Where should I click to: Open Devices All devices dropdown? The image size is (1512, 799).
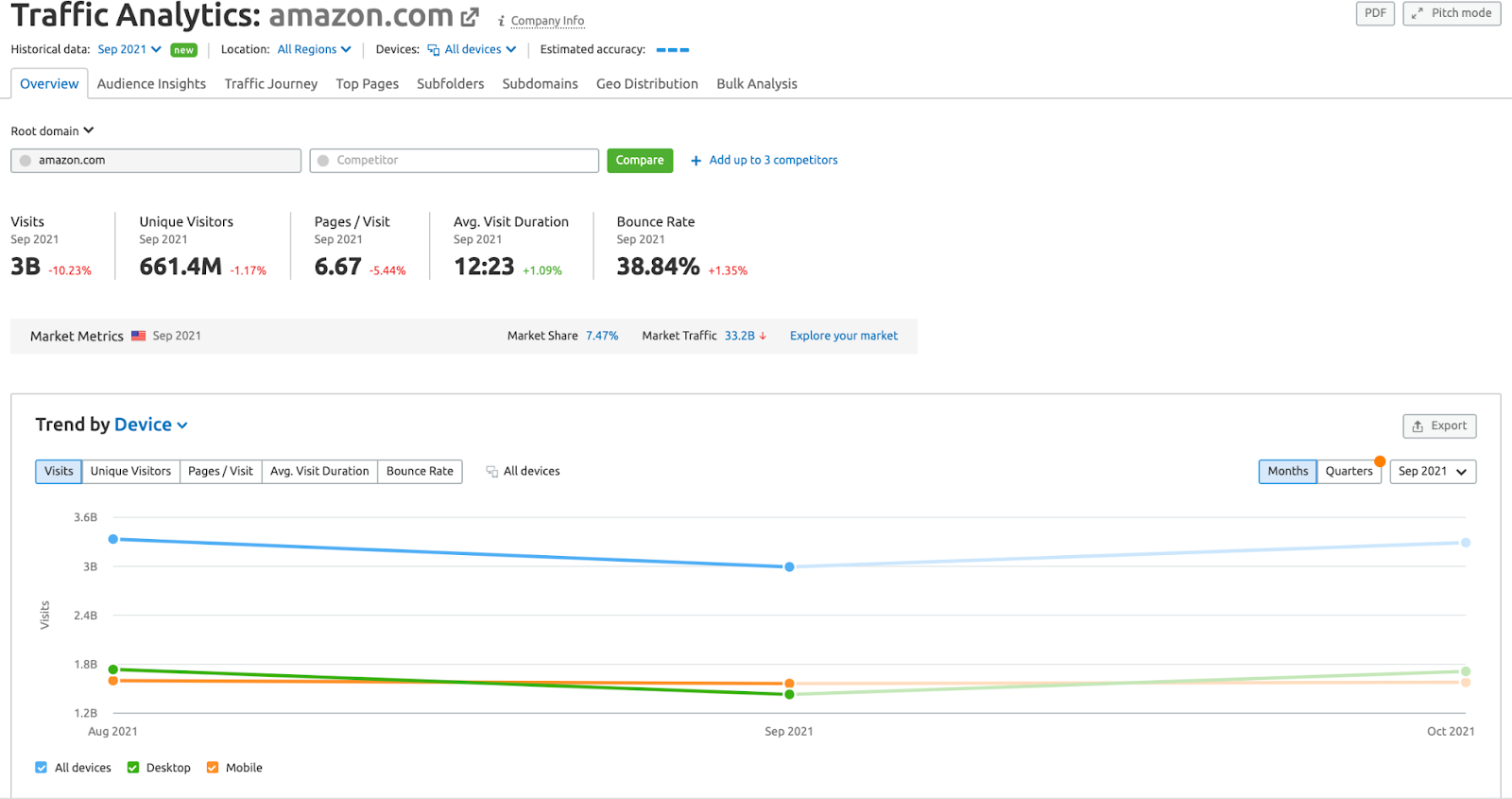click(x=472, y=49)
